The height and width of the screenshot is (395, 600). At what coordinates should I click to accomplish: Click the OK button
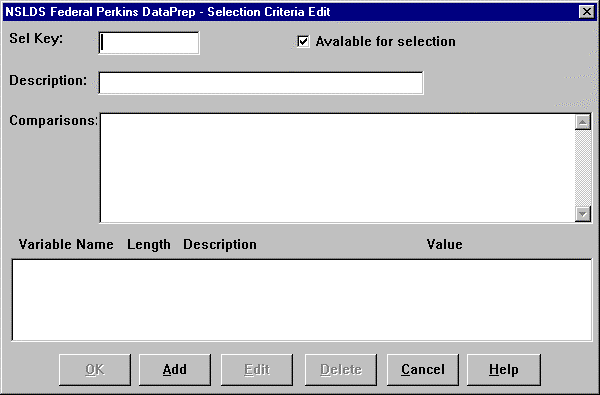click(95, 370)
